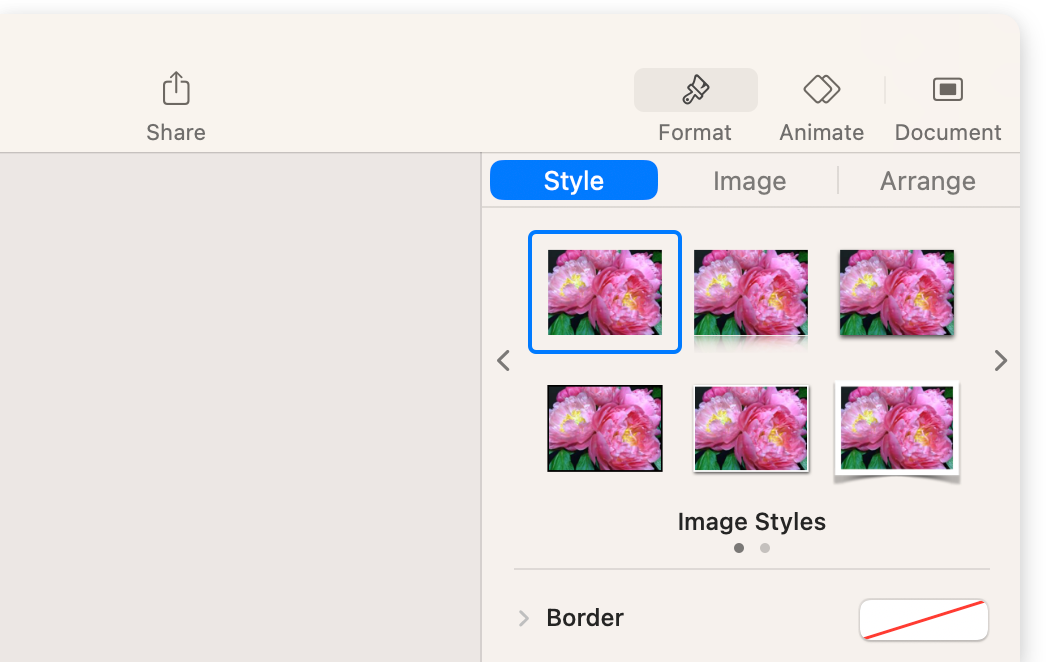
Task: Select the second page indicator dot
Action: tap(765, 548)
